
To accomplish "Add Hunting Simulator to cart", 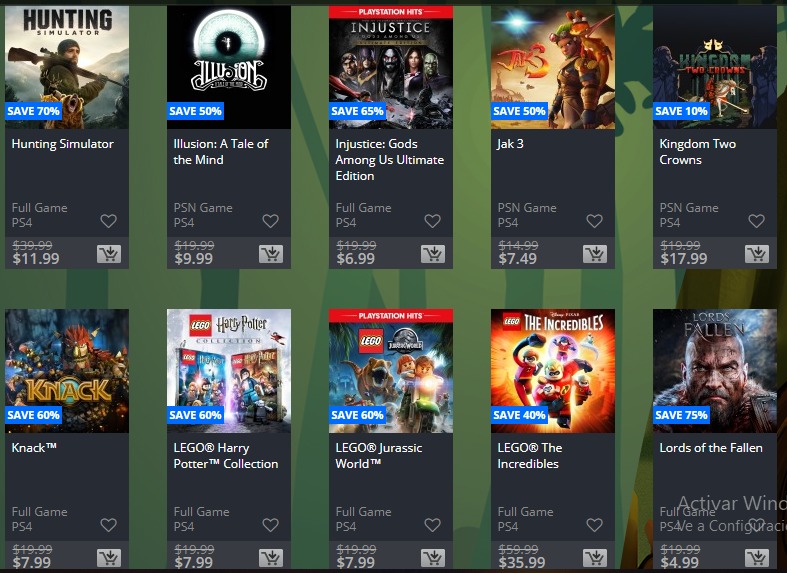I will pos(109,254).
